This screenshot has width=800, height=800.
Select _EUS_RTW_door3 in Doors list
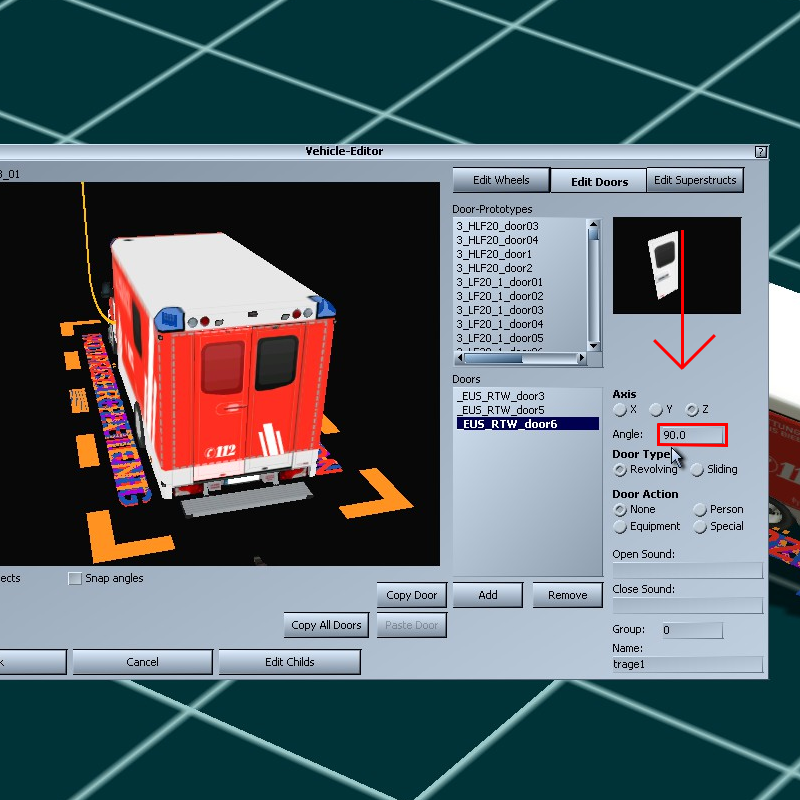point(501,396)
